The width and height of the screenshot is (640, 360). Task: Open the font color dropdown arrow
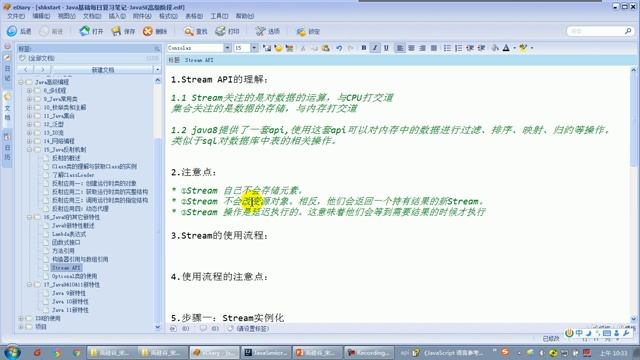tap(514, 48)
